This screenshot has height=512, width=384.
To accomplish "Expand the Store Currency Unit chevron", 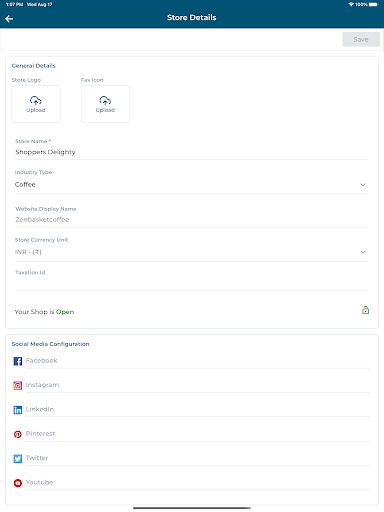I will coord(363,252).
